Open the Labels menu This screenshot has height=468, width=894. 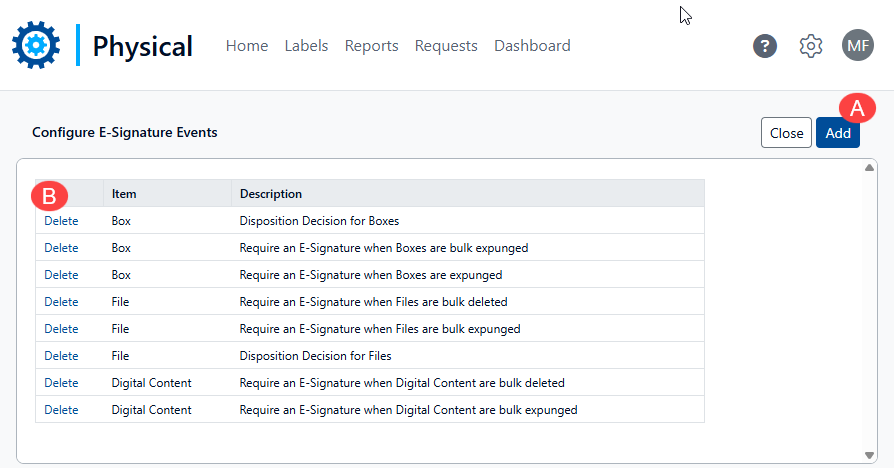[306, 46]
